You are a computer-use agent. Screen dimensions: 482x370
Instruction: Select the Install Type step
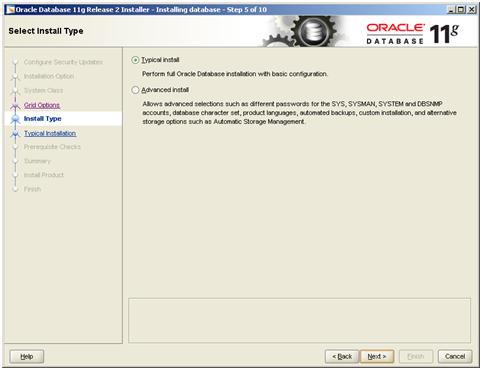click(x=43, y=119)
